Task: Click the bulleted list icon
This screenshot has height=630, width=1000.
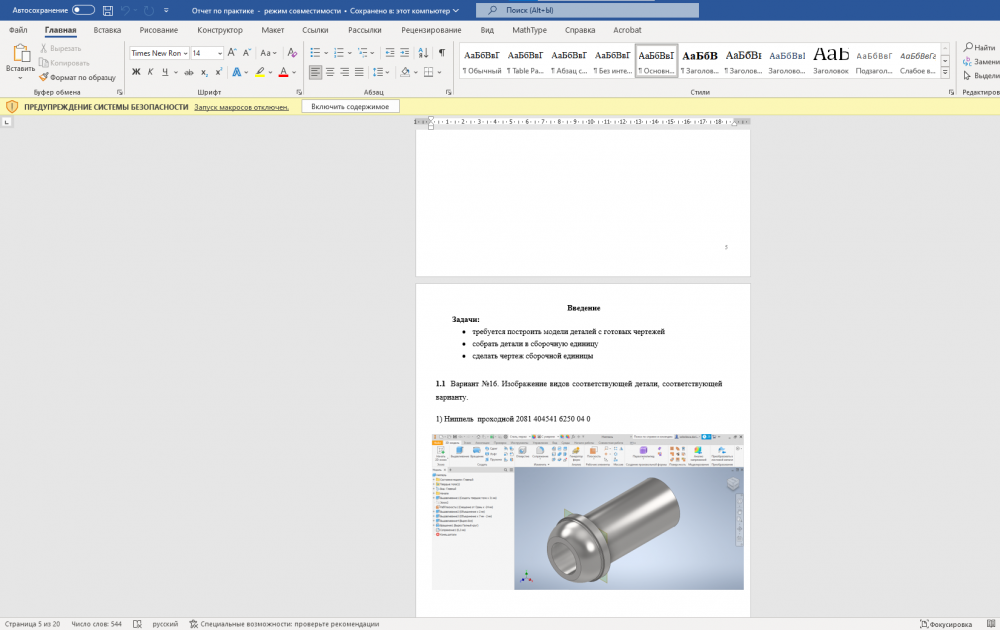Action: 315,53
